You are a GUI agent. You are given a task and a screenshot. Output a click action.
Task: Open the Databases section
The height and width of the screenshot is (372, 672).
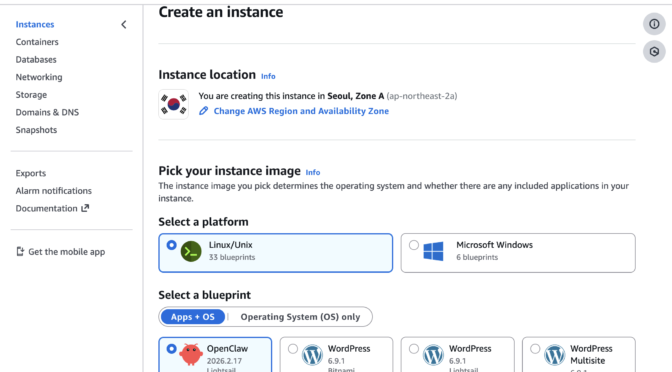(36, 60)
